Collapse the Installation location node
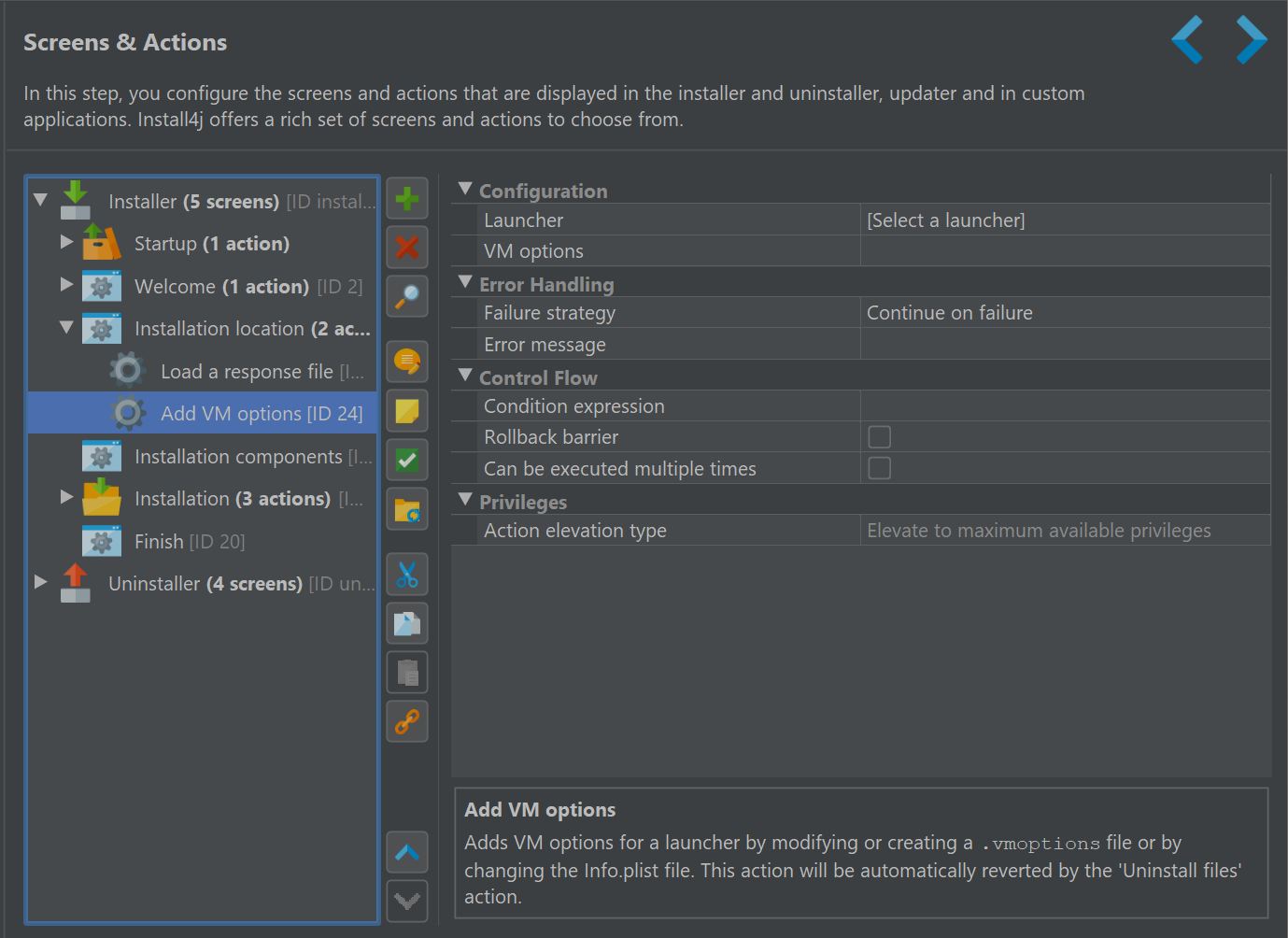 pos(66,328)
